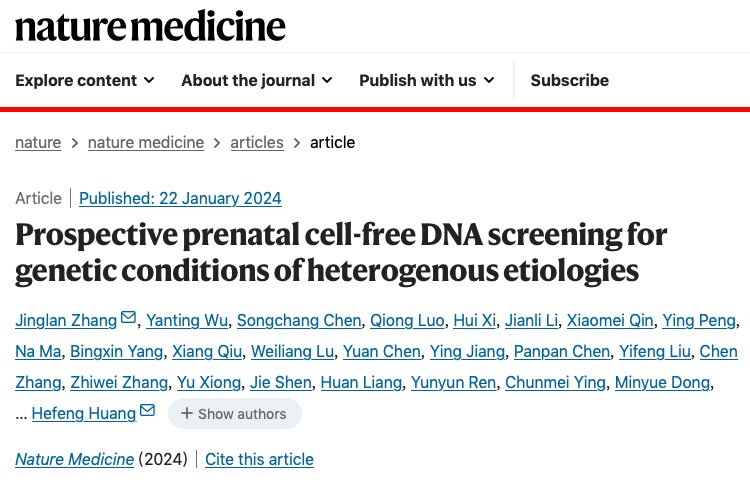This screenshot has width=750, height=482.
Task: Select author Songchang Chen
Action: pyautogui.click(x=299, y=320)
